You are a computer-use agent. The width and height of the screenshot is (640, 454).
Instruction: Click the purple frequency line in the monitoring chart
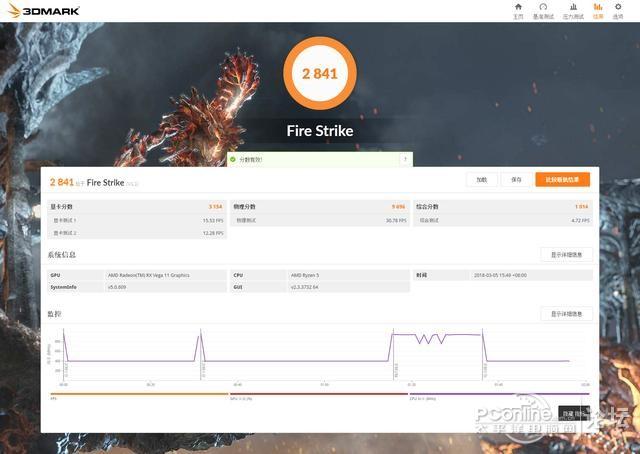294,361
